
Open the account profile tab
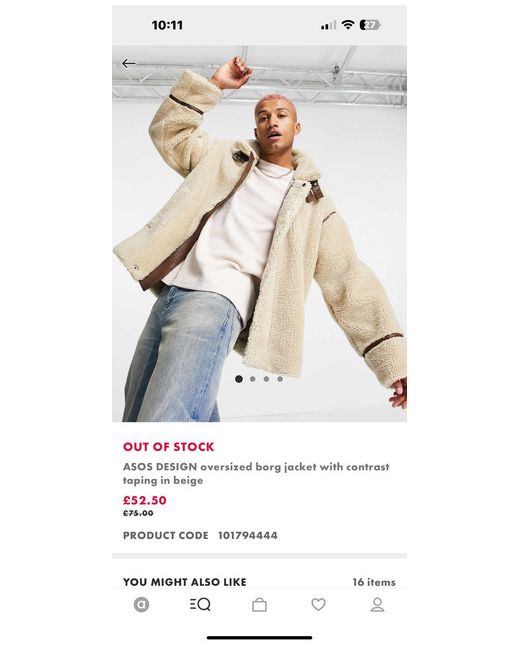pos(377,605)
